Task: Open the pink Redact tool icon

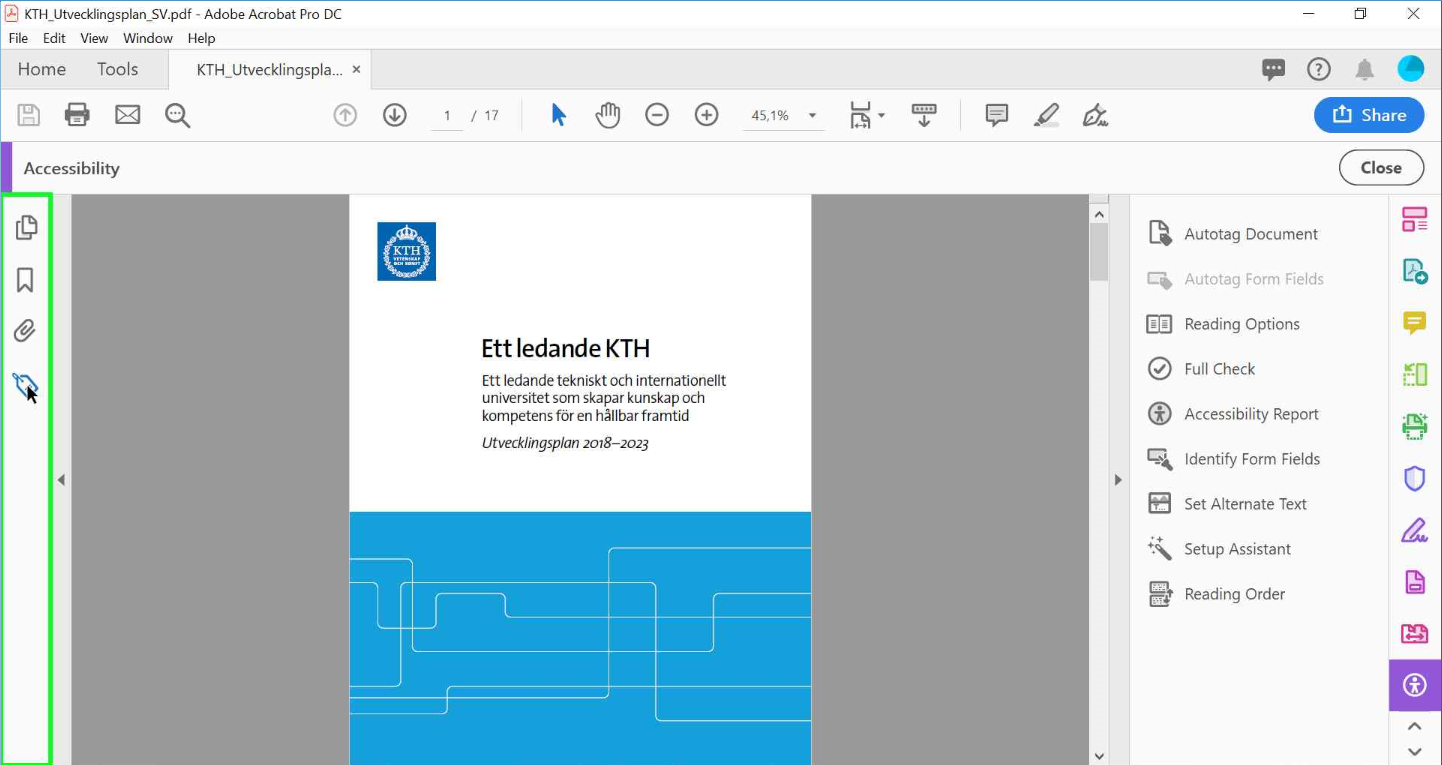Action: pyautogui.click(x=1415, y=633)
